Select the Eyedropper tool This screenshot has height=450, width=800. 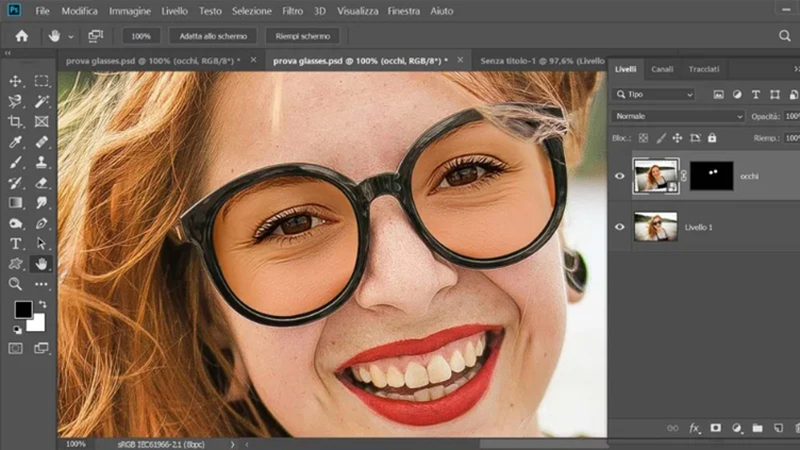coord(15,142)
